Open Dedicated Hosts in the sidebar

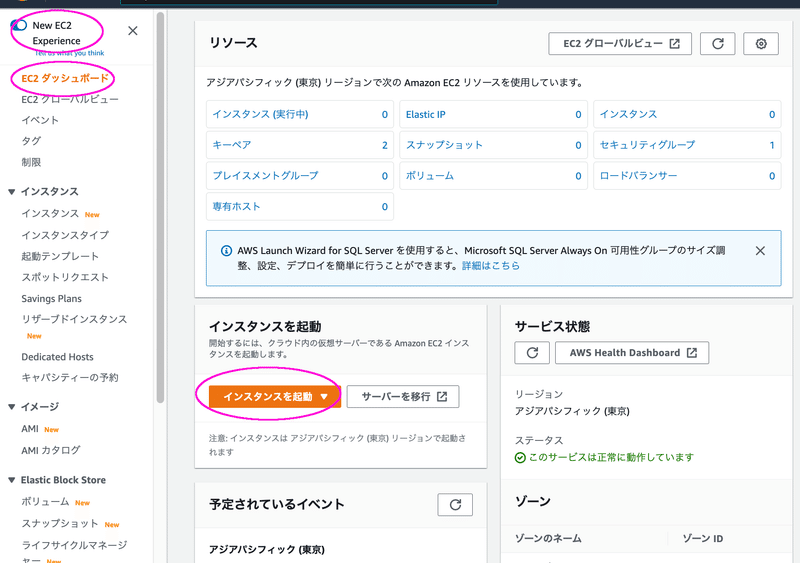click(x=57, y=357)
